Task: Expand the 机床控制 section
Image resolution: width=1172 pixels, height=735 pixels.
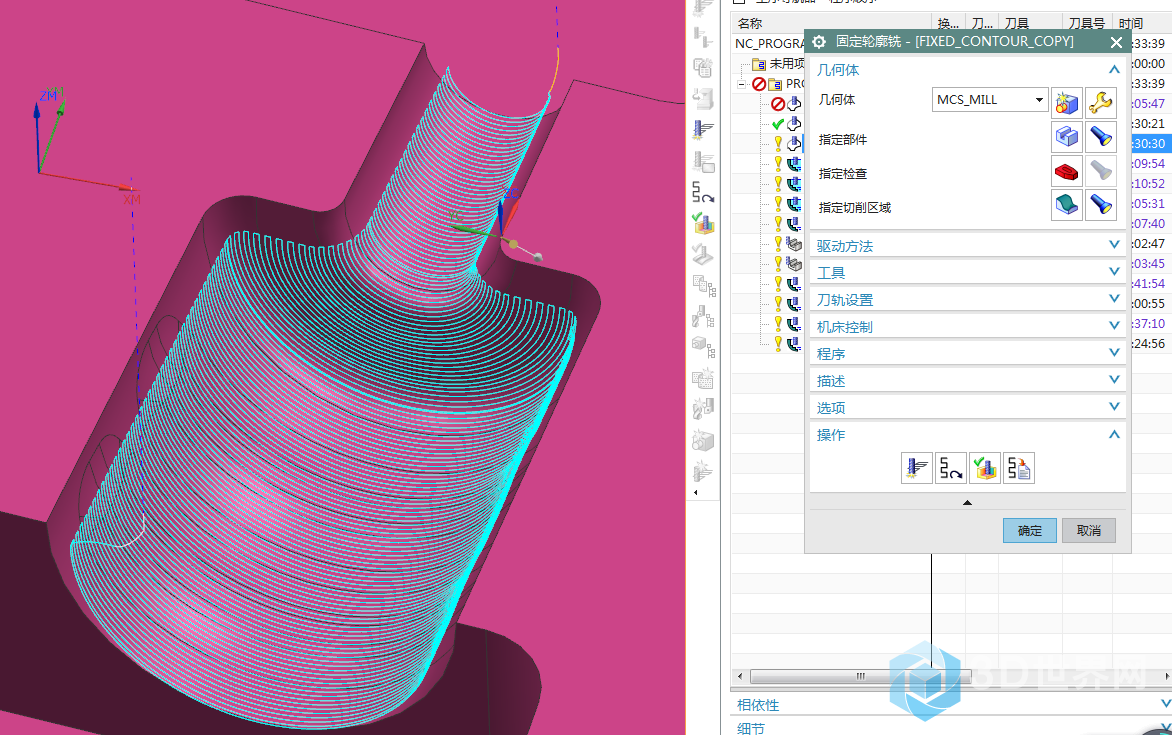Action: (968, 326)
